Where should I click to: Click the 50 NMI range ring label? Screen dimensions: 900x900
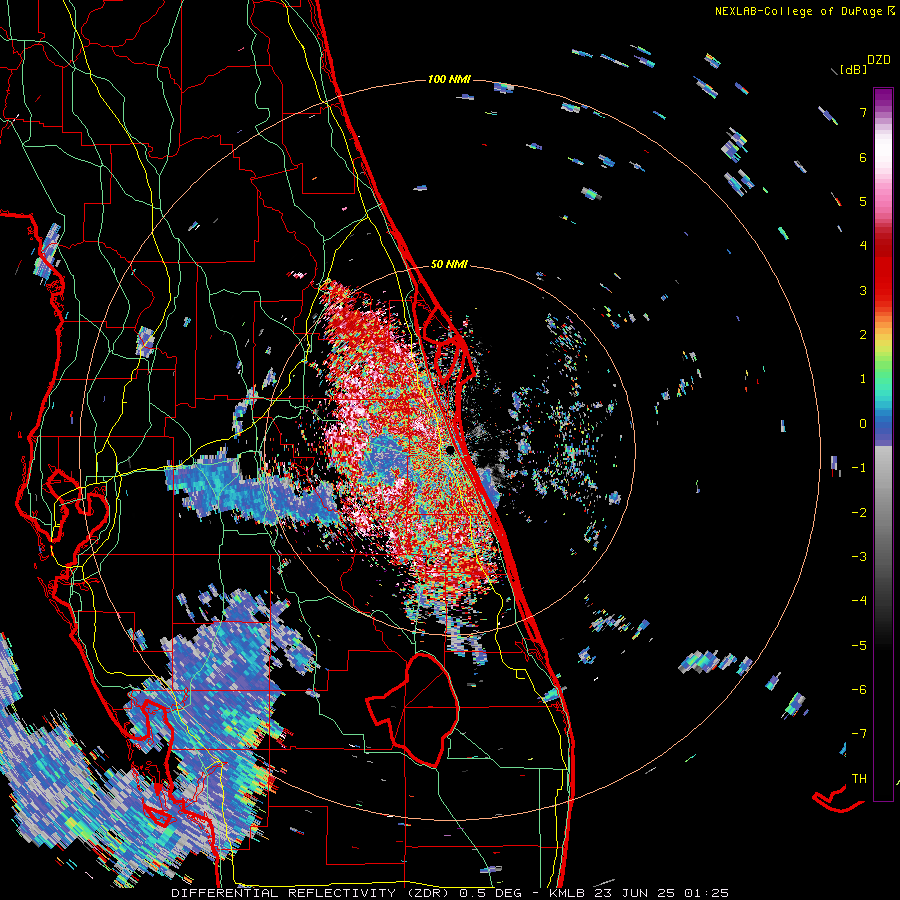(x=449, y=264)
